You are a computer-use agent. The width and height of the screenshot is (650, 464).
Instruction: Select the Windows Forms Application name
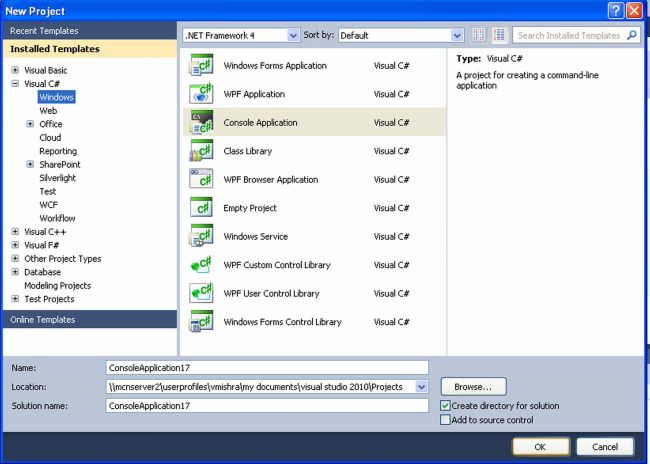(x=275, y=66)
